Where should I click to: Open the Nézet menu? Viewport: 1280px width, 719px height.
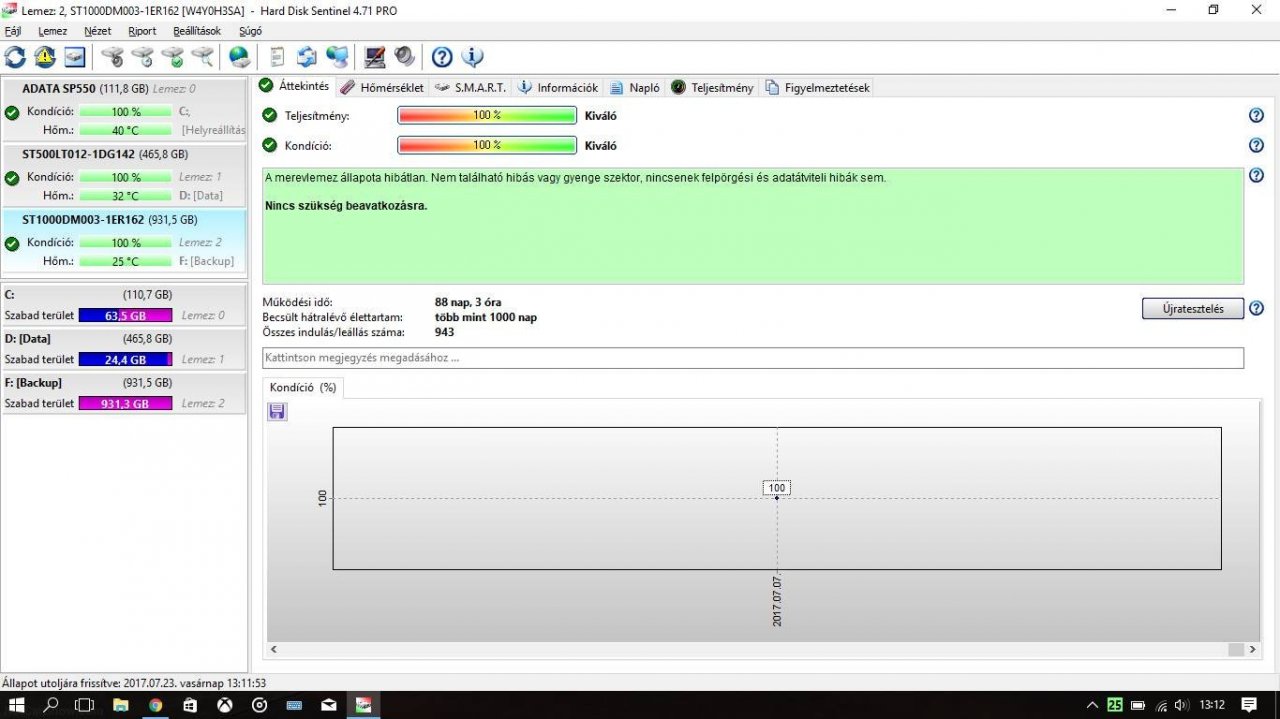pyautogui.click(x=98, y=31)
